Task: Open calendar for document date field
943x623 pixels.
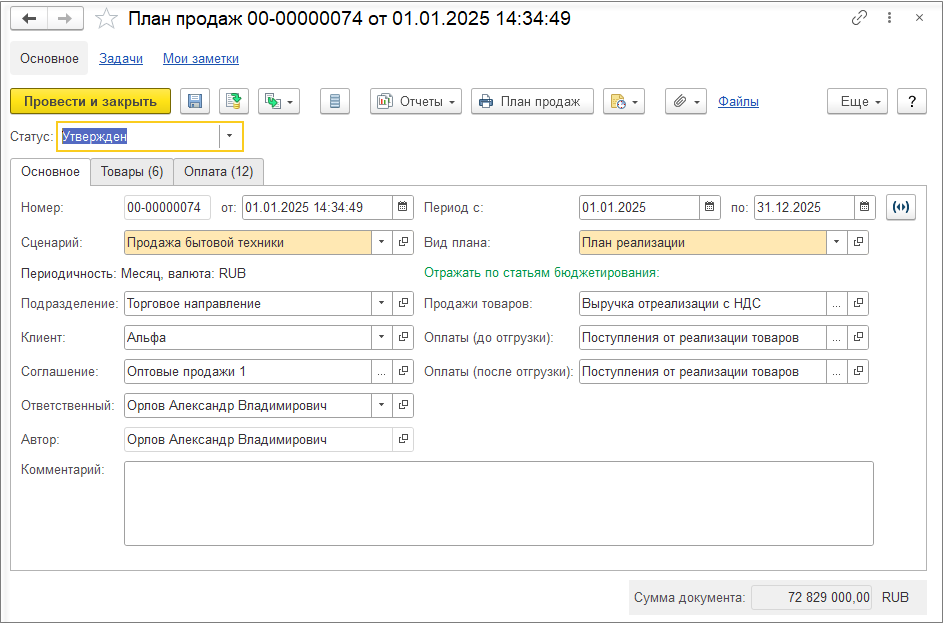Action: click(402, 207)
